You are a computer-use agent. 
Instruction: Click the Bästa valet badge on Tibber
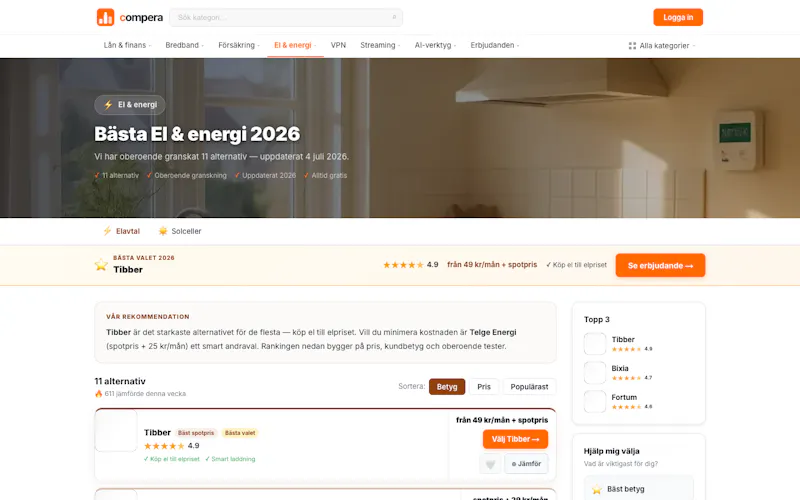240,433
